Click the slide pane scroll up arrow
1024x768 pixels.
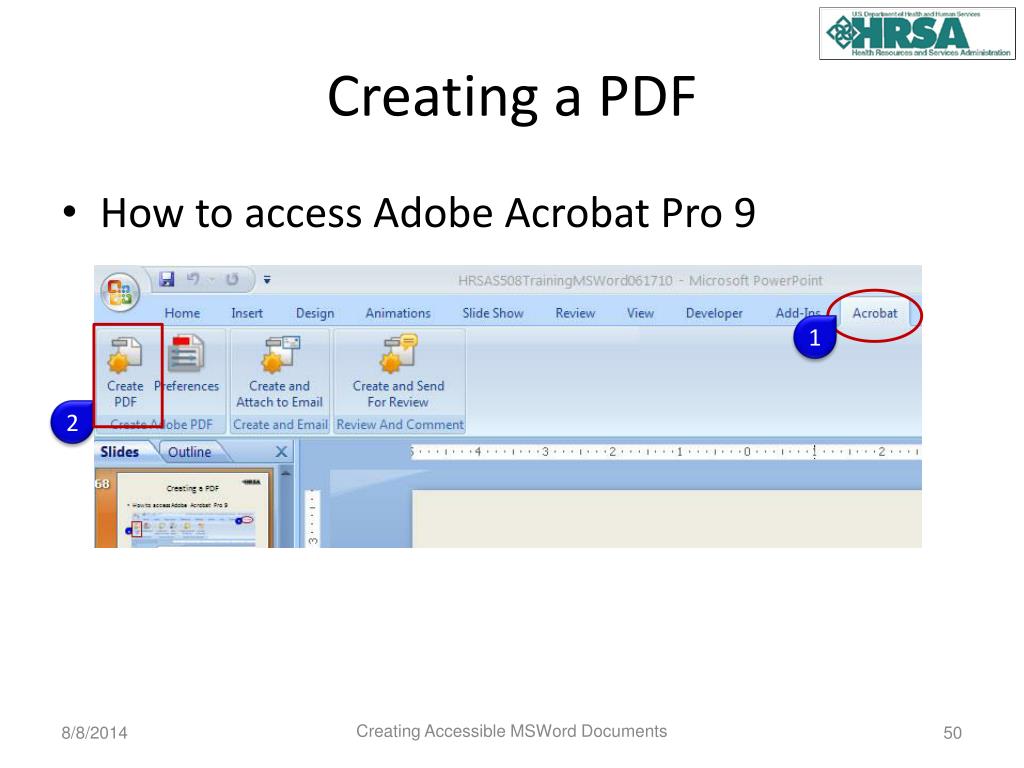(285, 472)
